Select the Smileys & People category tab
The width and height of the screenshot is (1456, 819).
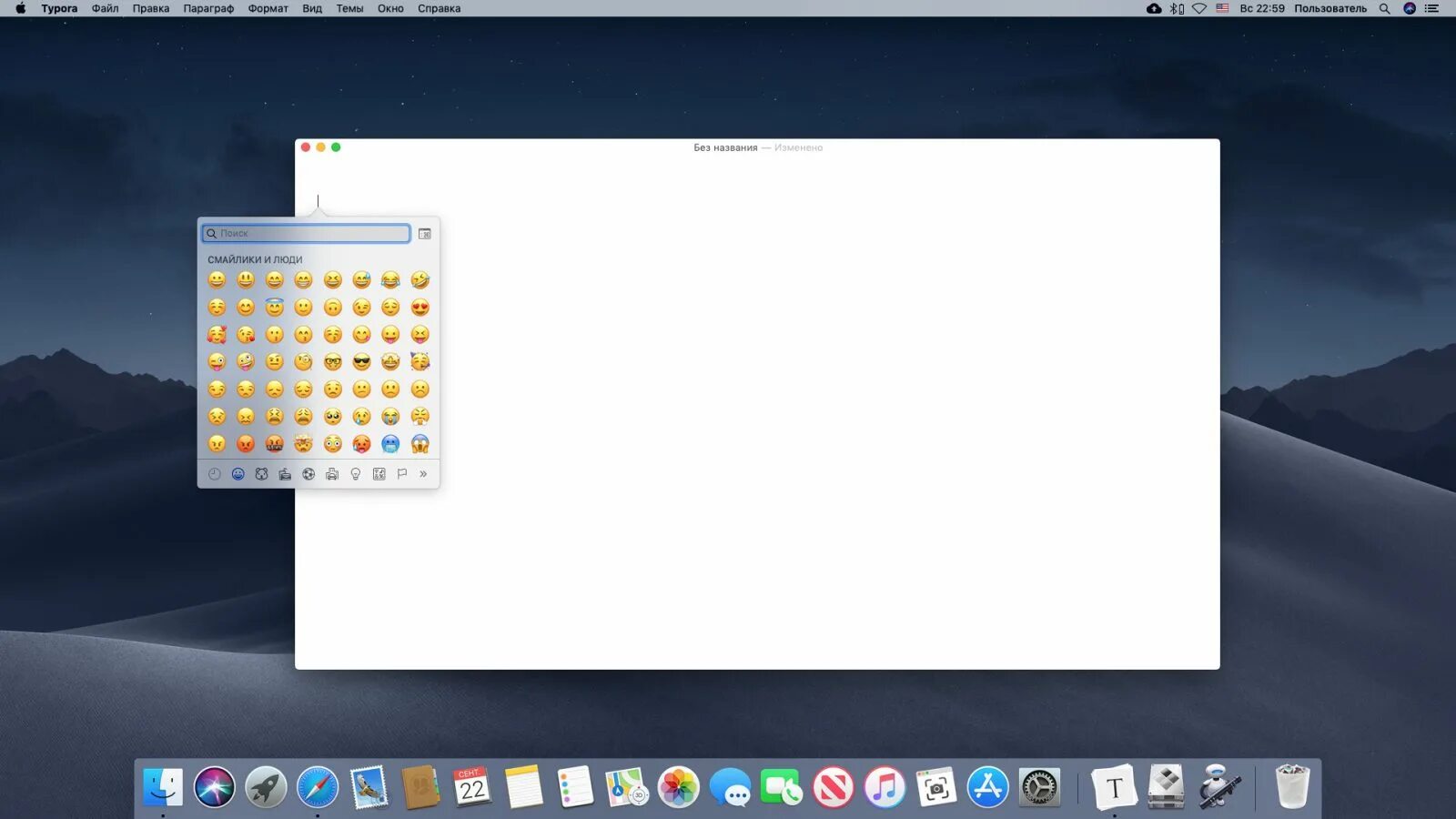coord(238,474)
